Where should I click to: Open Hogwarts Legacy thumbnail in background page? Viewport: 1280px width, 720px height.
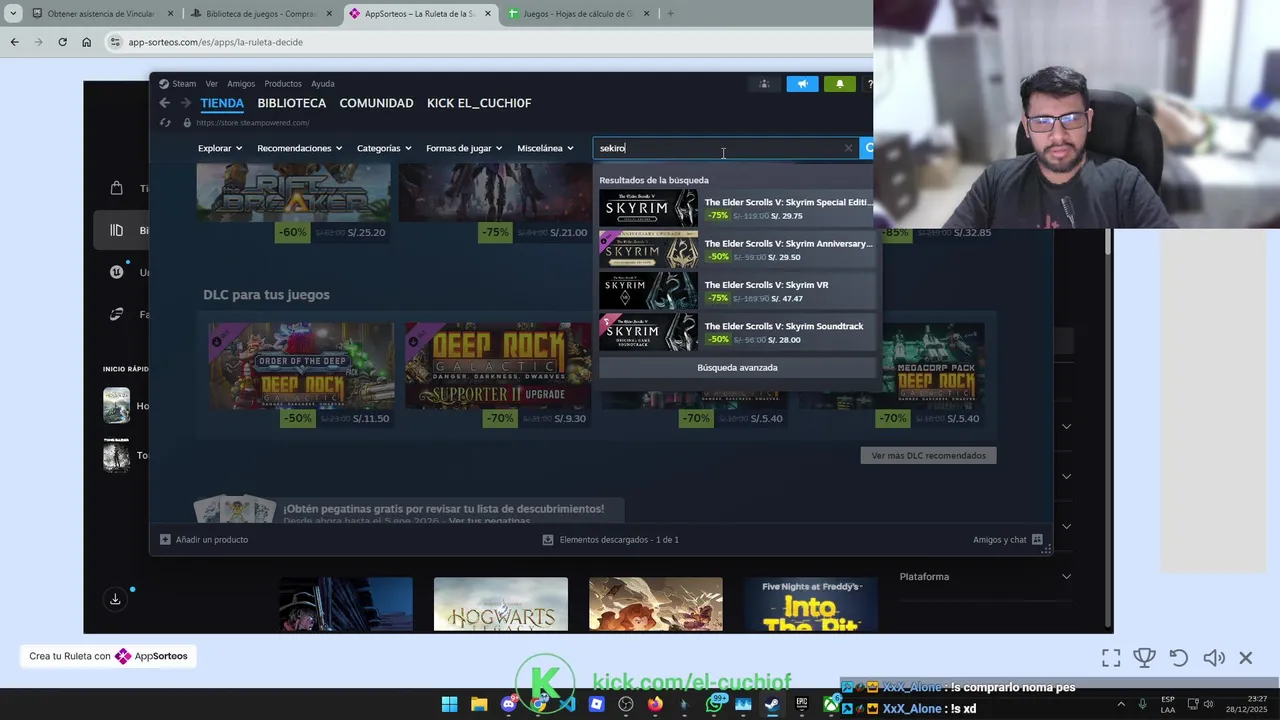[x=500, y=604]
